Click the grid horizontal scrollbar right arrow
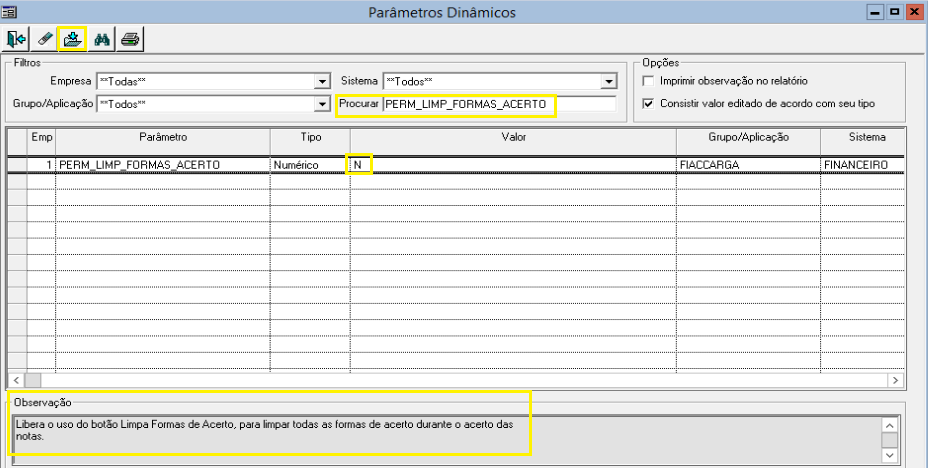928x468 pixels. (896, 380)
